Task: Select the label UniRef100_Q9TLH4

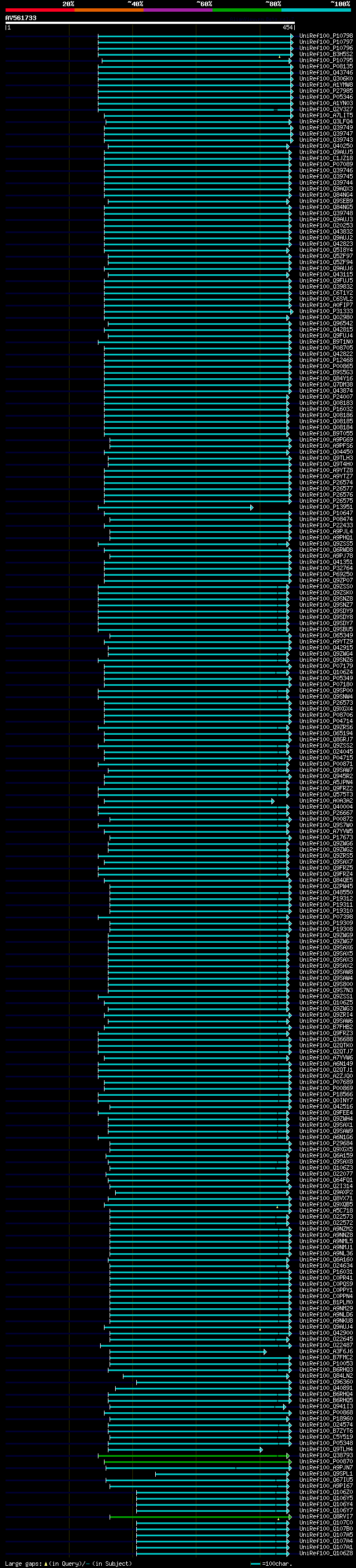Action: 326,1450
